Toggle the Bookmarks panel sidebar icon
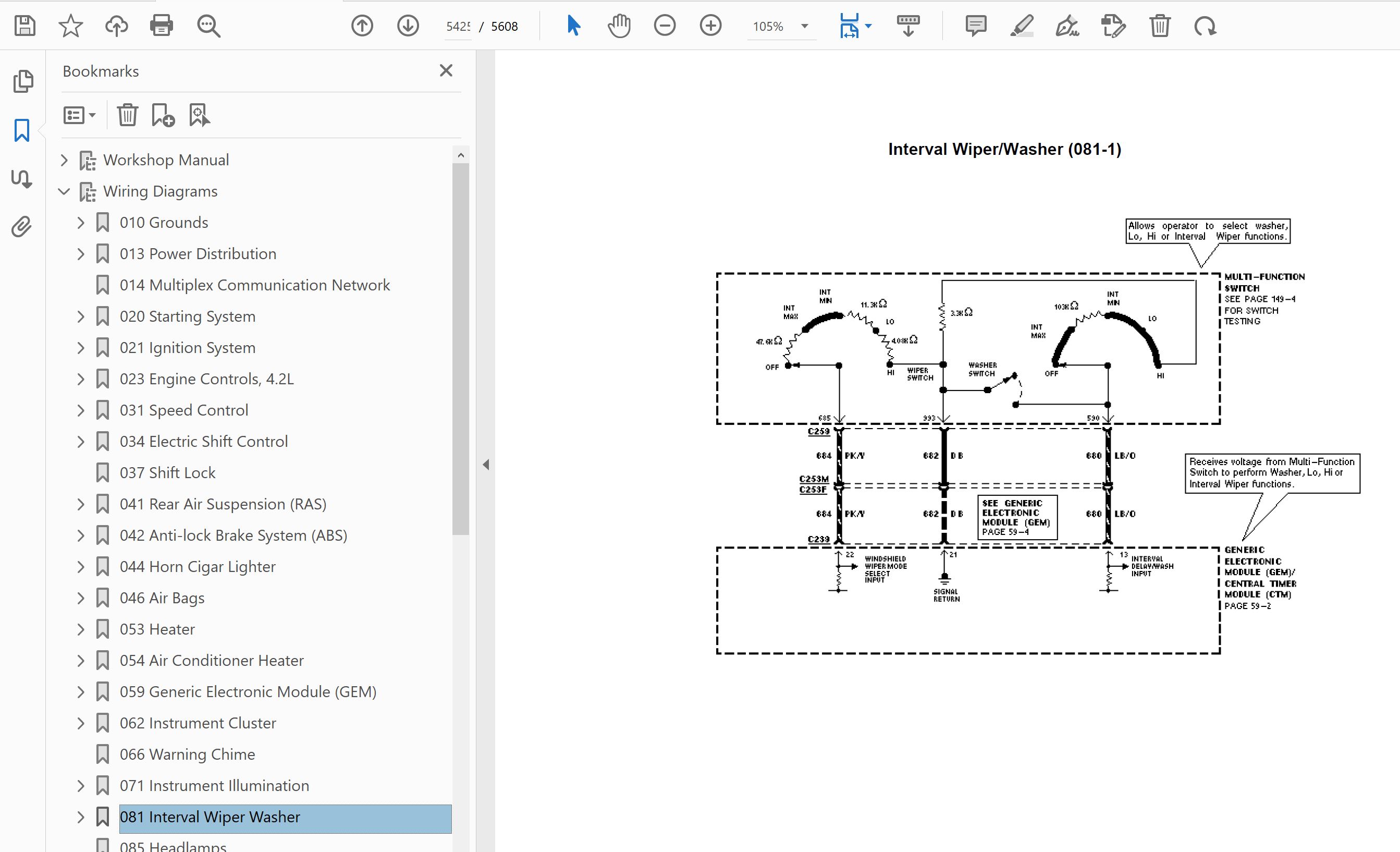The height and width of the screenshot is (852, 1400). pyautogui.click(x=22, y=130)
